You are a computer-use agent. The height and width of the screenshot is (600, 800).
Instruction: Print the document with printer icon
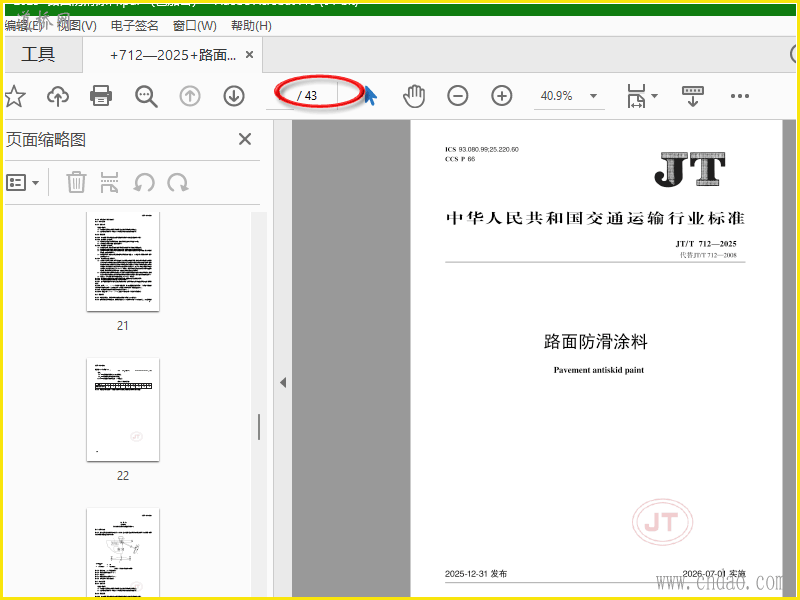coord(101,96)
